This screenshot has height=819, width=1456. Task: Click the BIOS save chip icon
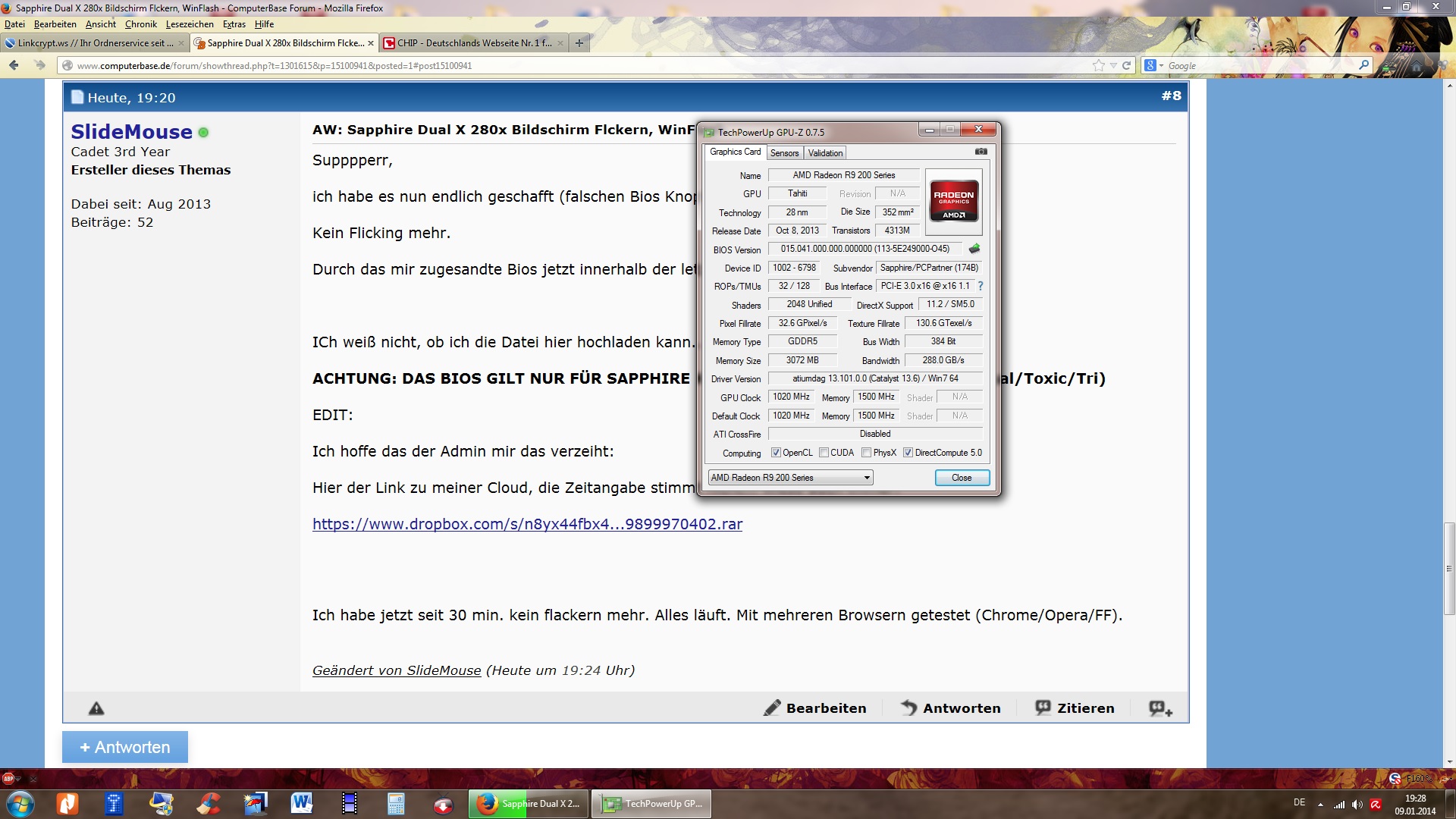click(974, 249)
